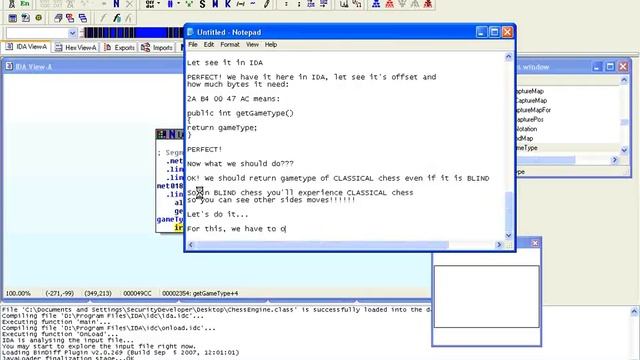Switch to the Hex View-A tab

76,47
